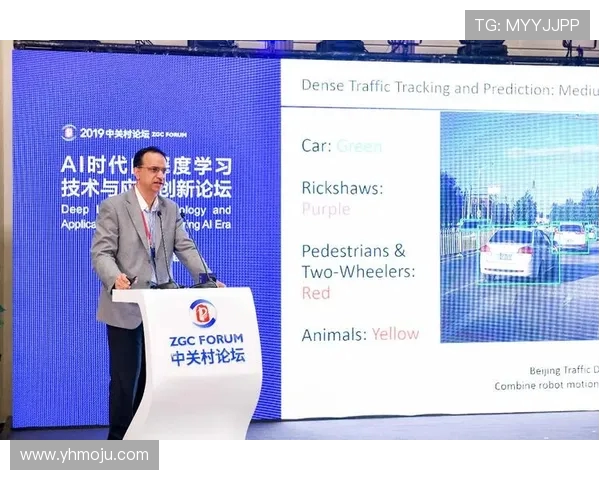Screen dimensions: 600x480
Task: Click the word 'Green' next to Car
Action: (359, 146)
